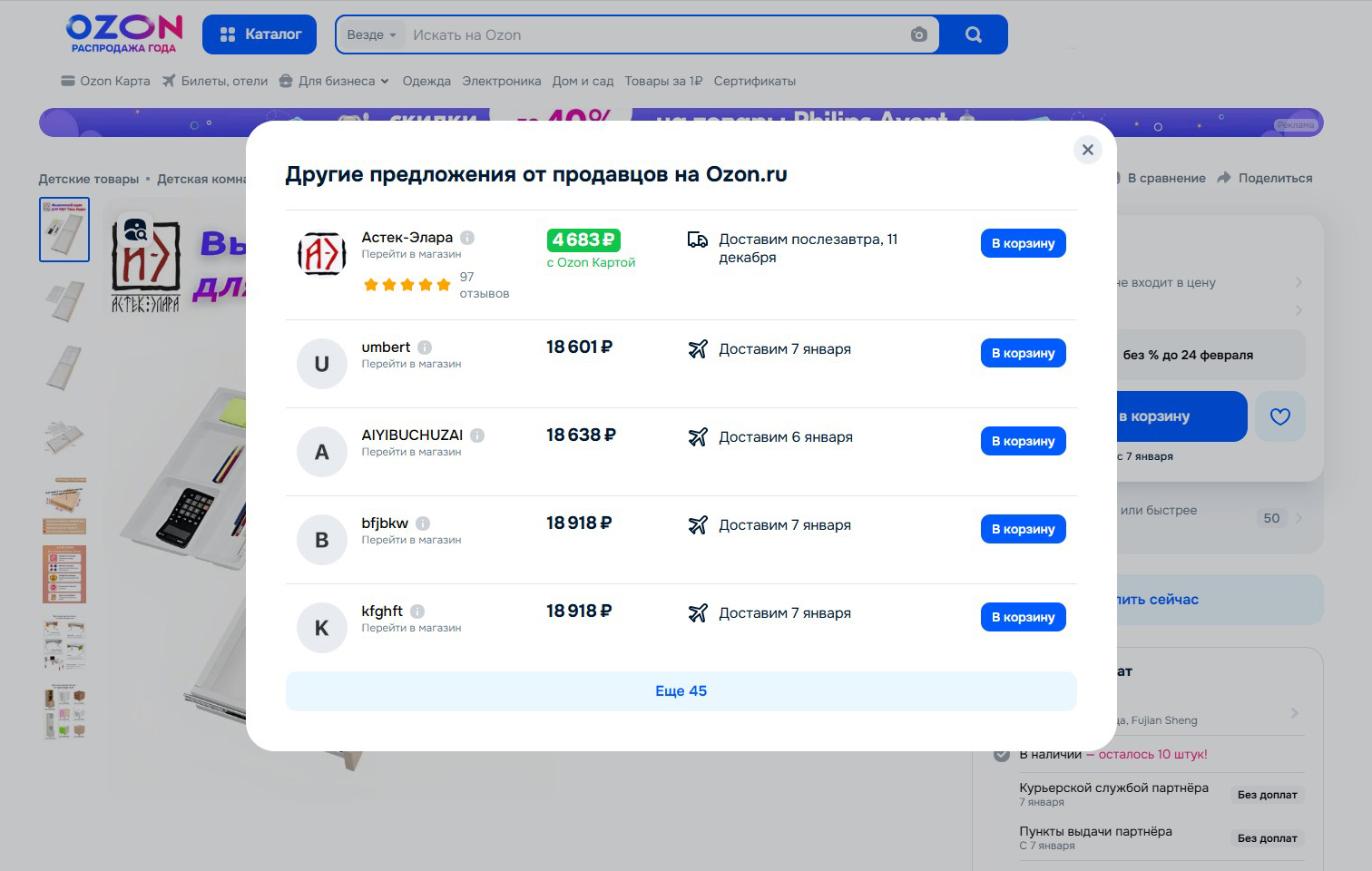This screenshot has height=871, width=1372.
Task: Close the other offers dialog
Action: pos(1087,150)
